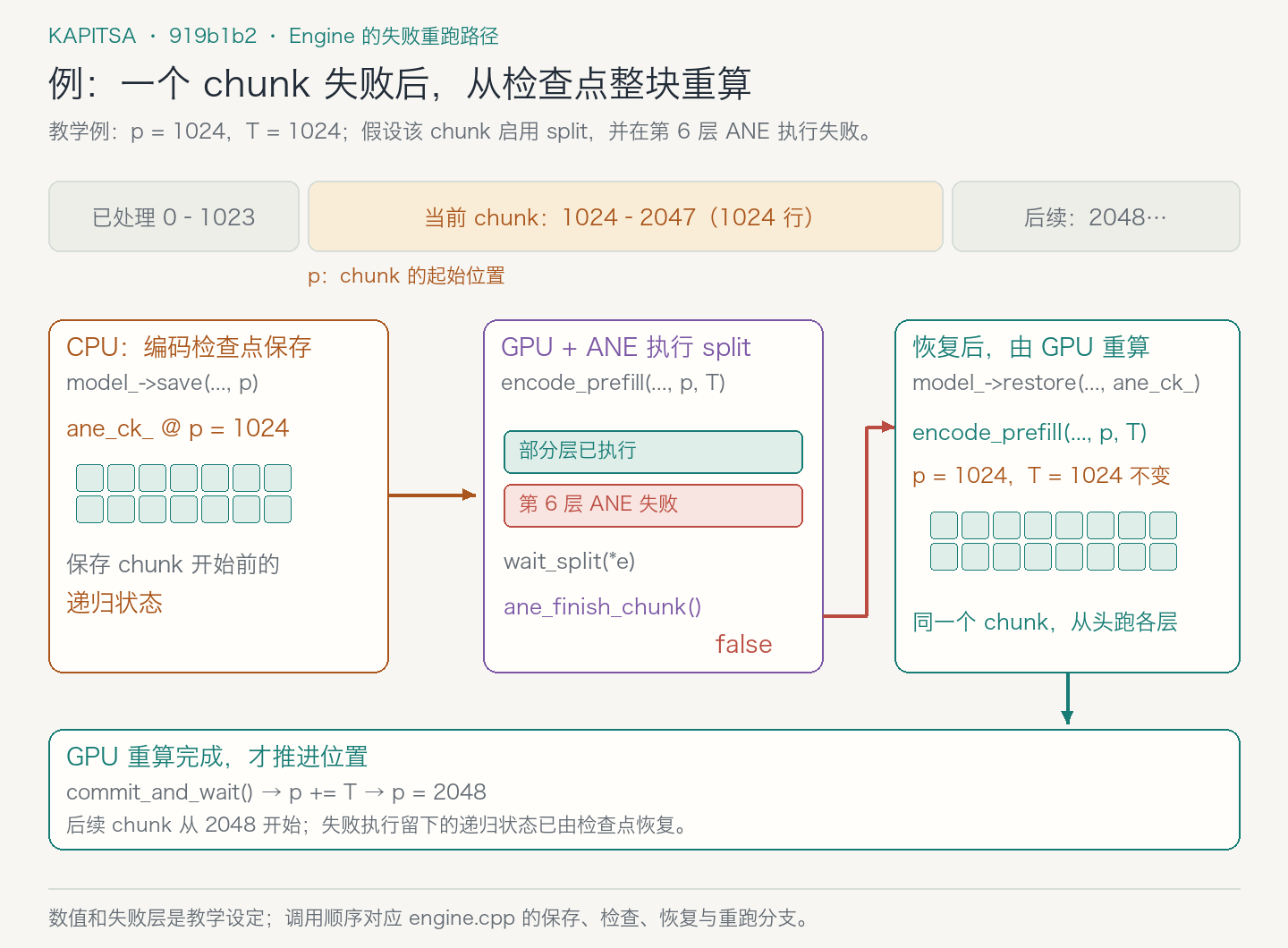This screenshot has height=948, width=1288.
Task: Click the "已处理 0 - 1023" block
Action: point(174,216)
